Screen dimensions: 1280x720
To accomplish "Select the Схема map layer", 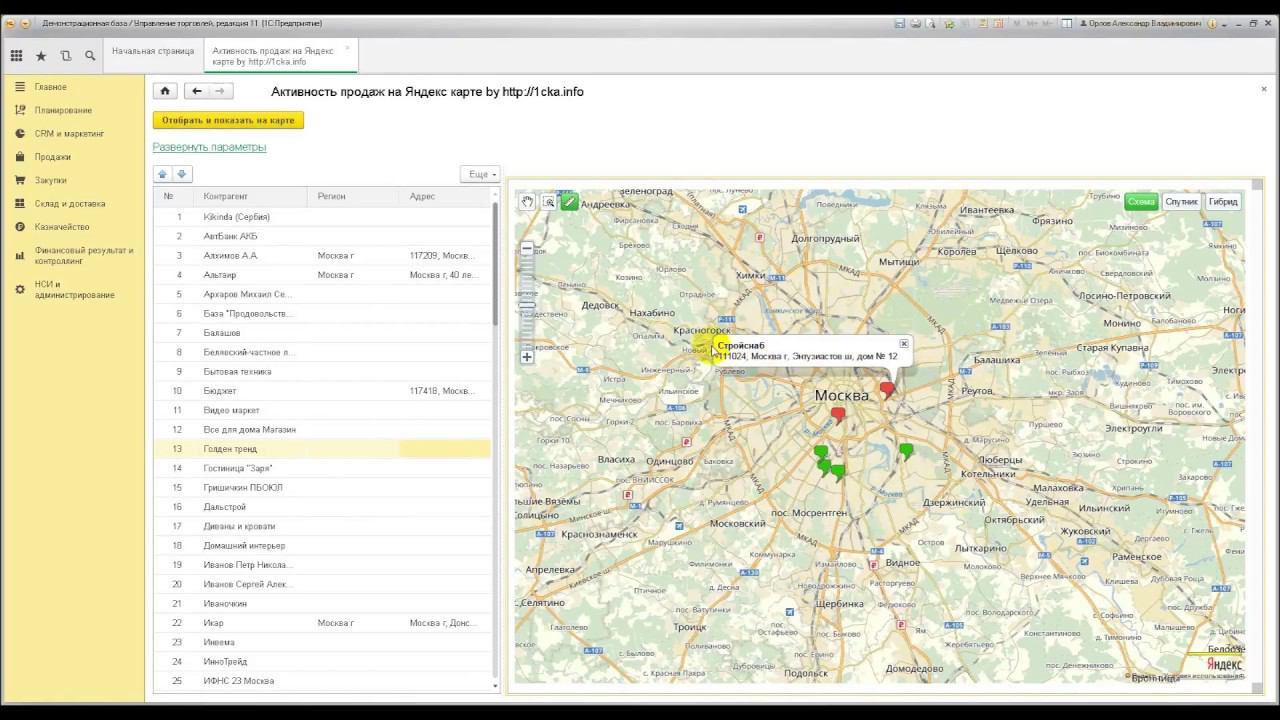I will click(x=1141, y=202).
